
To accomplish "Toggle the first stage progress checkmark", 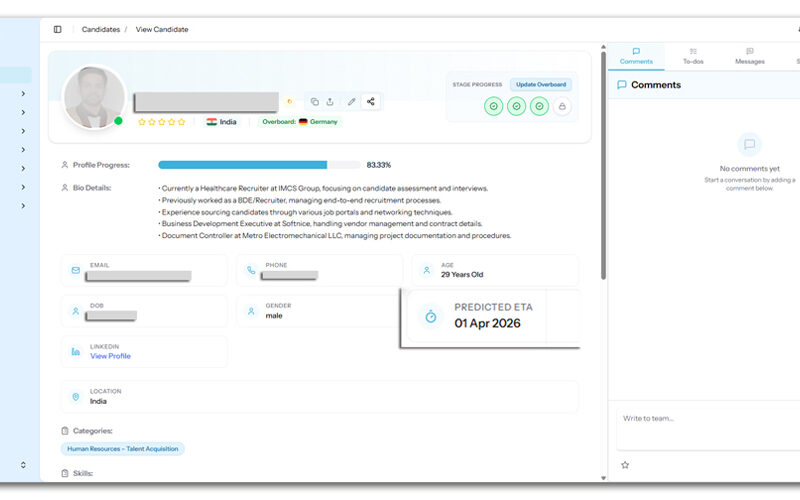I will point(493,106).
